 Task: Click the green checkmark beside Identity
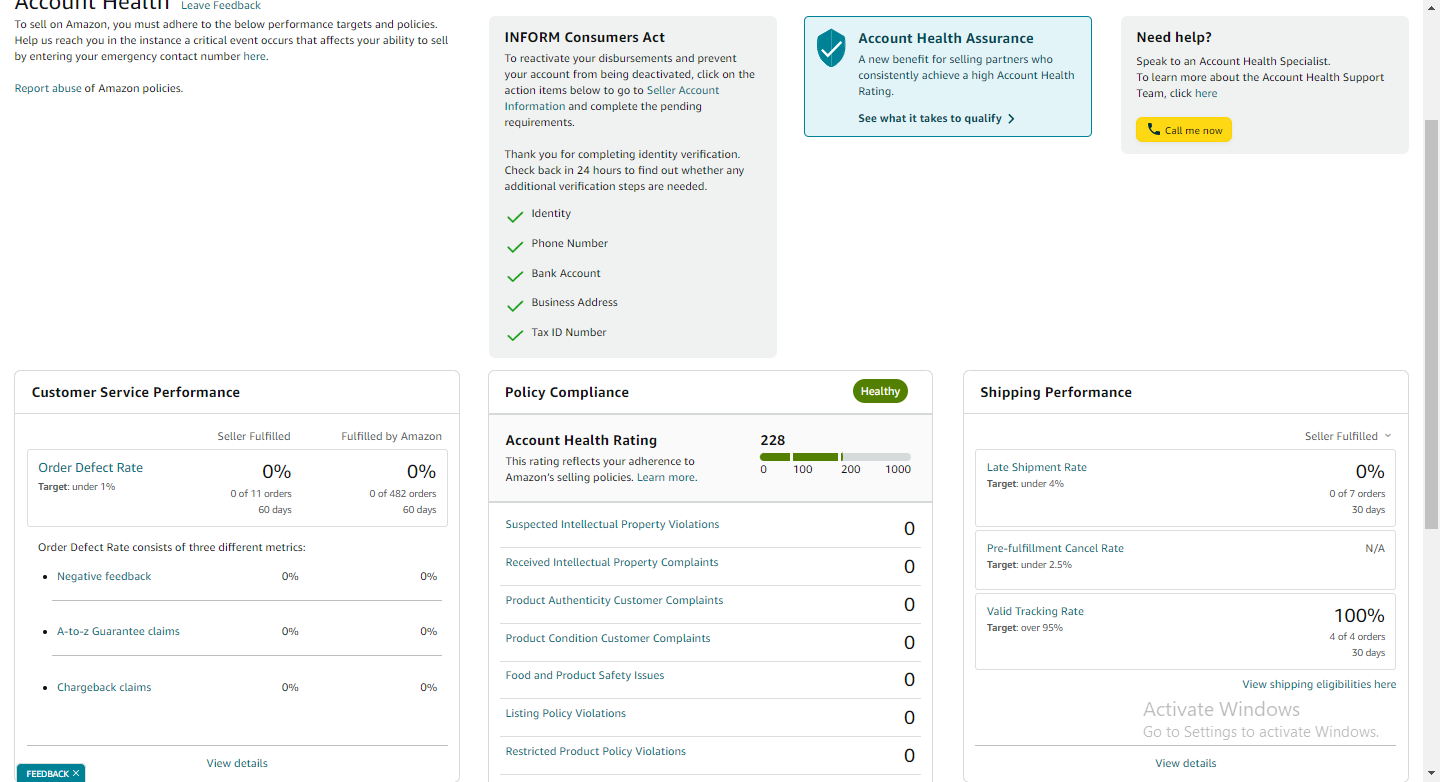(x=515, y=217)
